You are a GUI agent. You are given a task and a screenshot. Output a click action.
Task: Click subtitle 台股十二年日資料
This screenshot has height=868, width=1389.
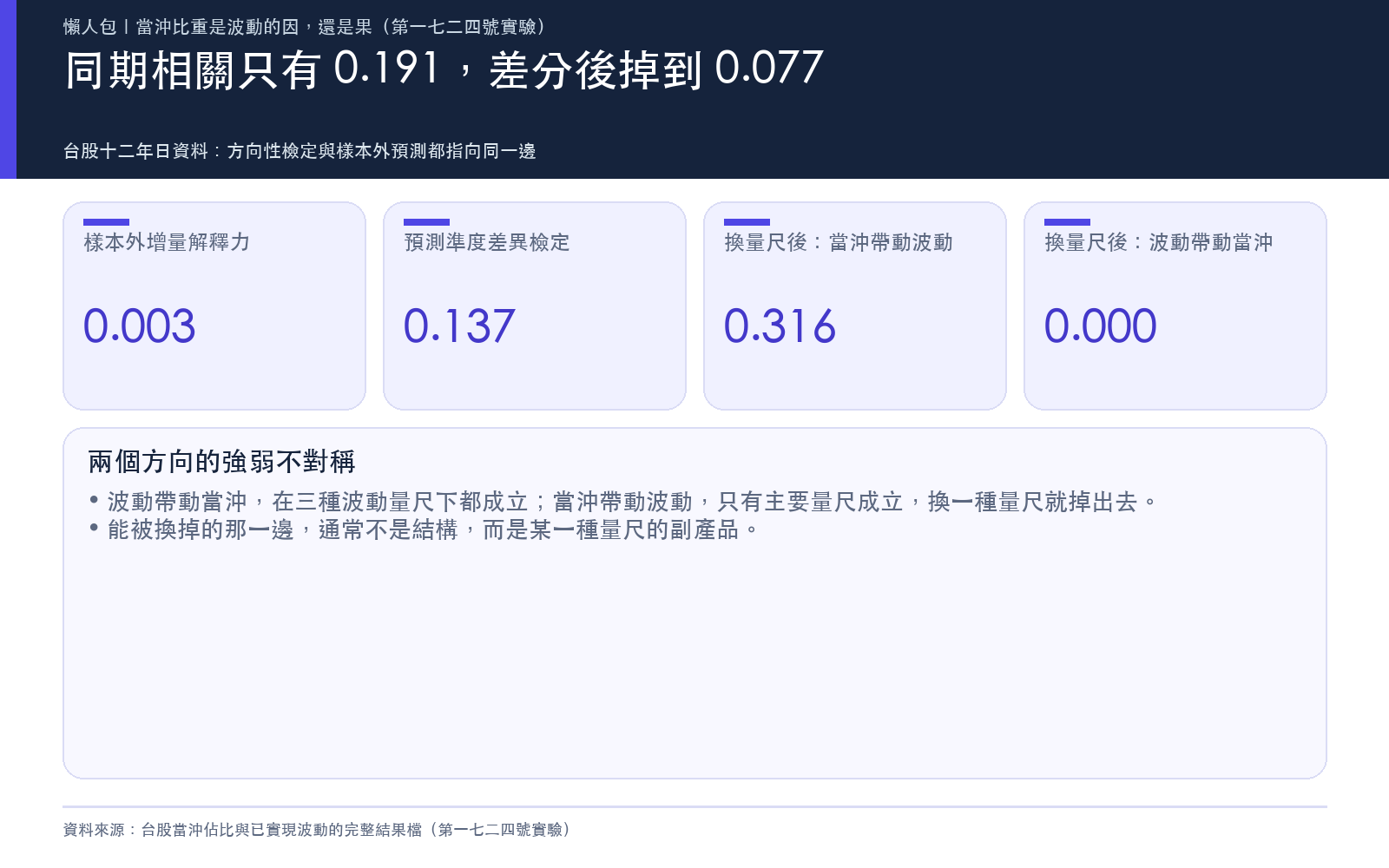135,151
